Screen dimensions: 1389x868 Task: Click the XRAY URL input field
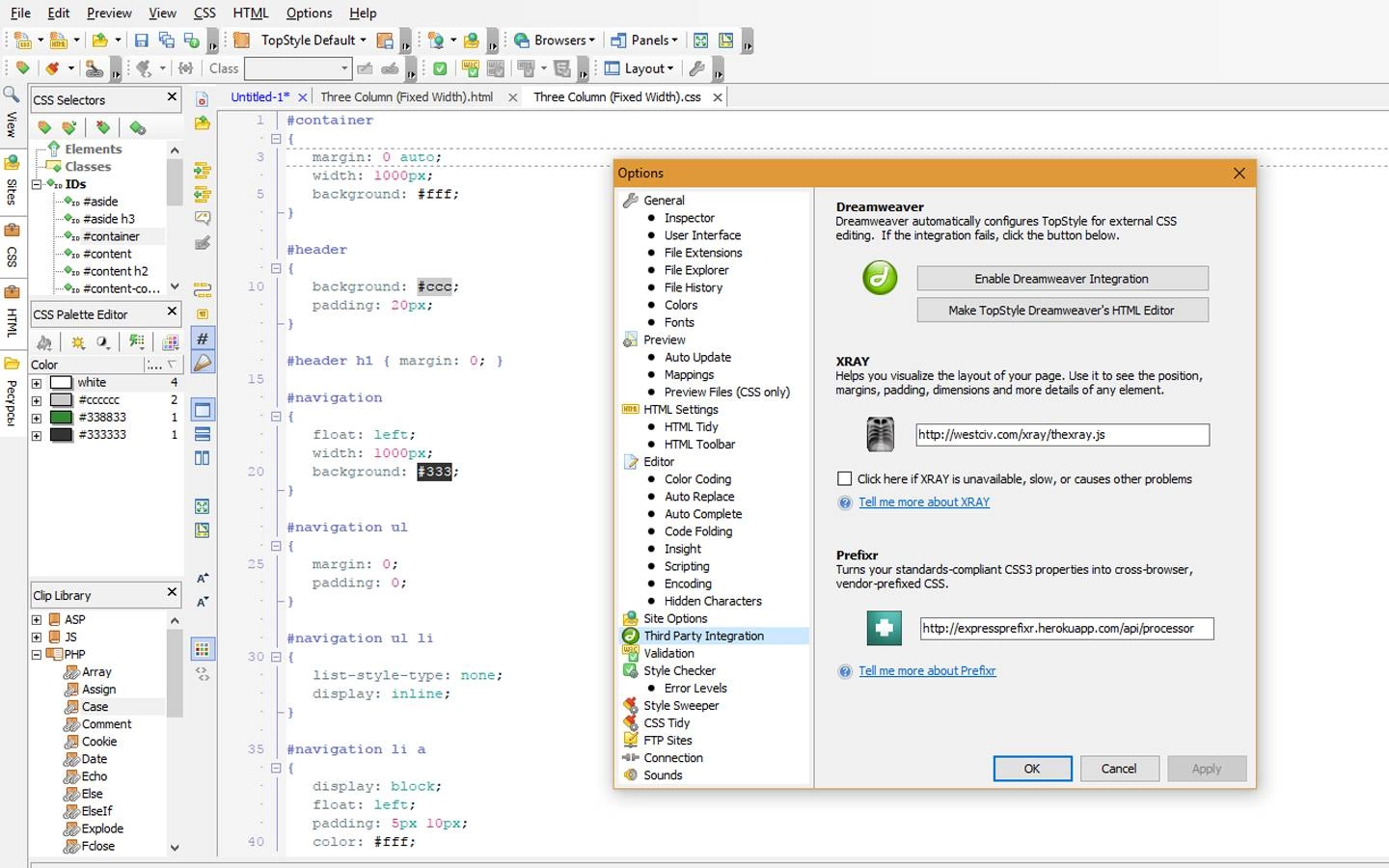[1062, 435]
